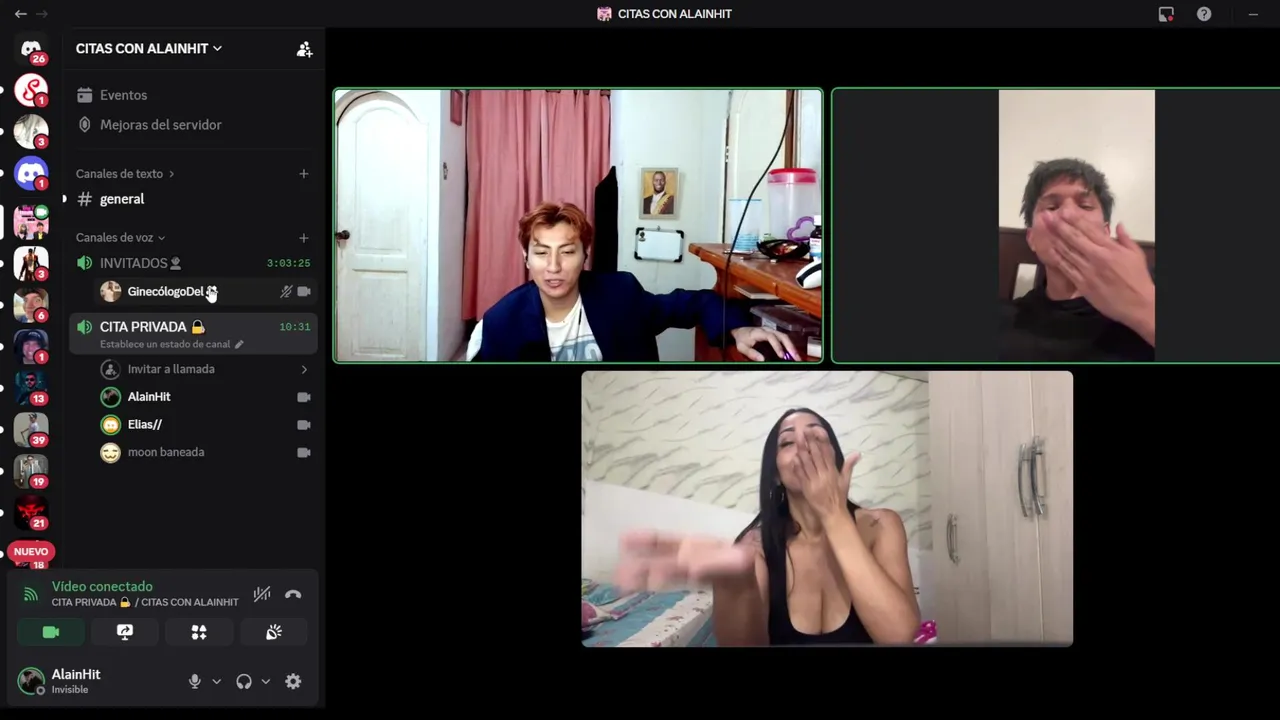This screenshot has width=1280, height=720.
Task: Click the camera icon beside Elias//
Action: pos(304,425)
